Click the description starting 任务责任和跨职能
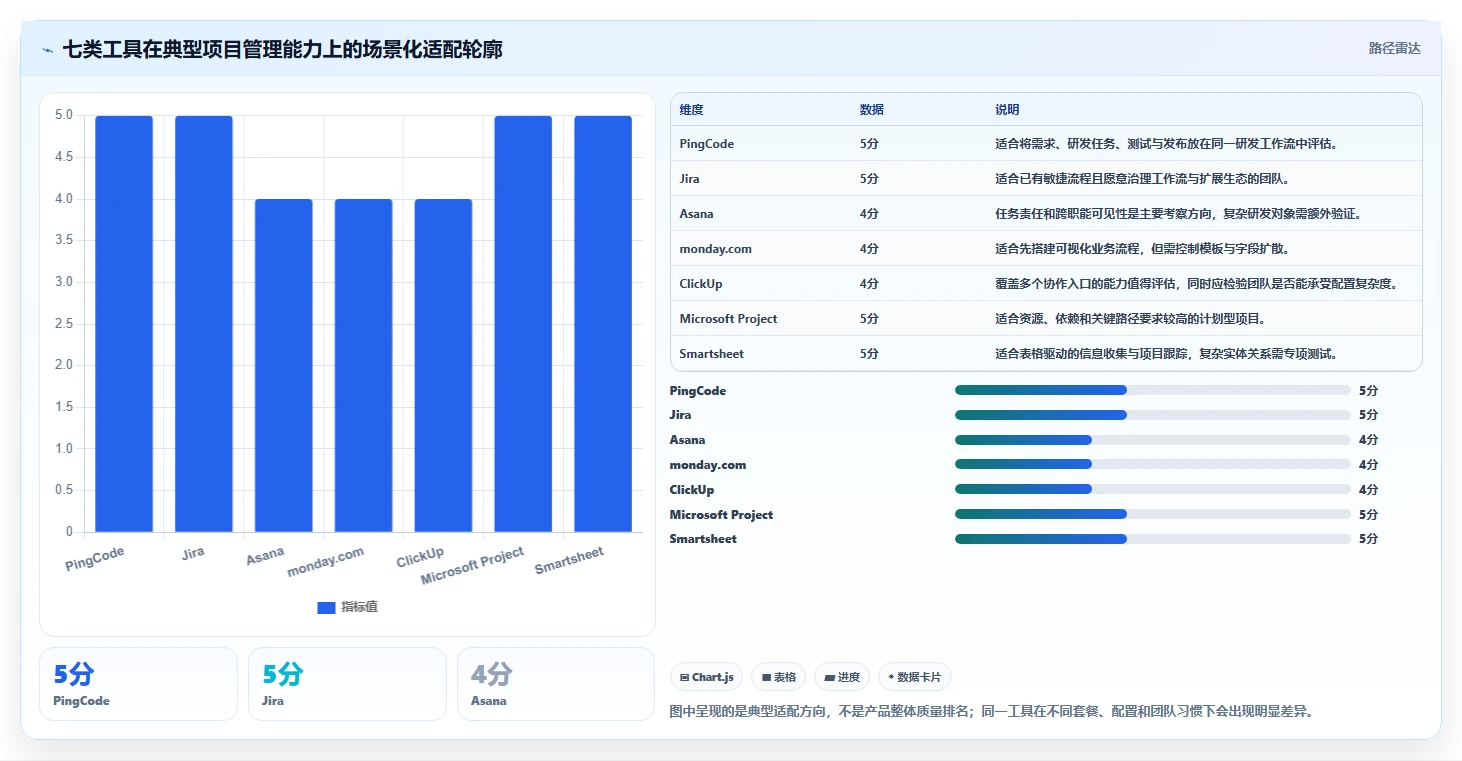Screen dimensions: 1462x761 [x=1178, y=214]
